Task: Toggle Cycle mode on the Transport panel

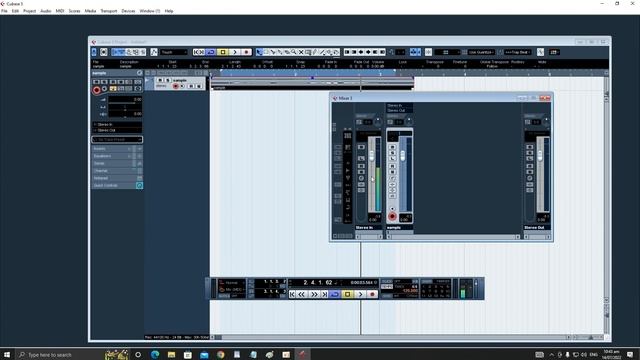Action: [x=335, y=294]
